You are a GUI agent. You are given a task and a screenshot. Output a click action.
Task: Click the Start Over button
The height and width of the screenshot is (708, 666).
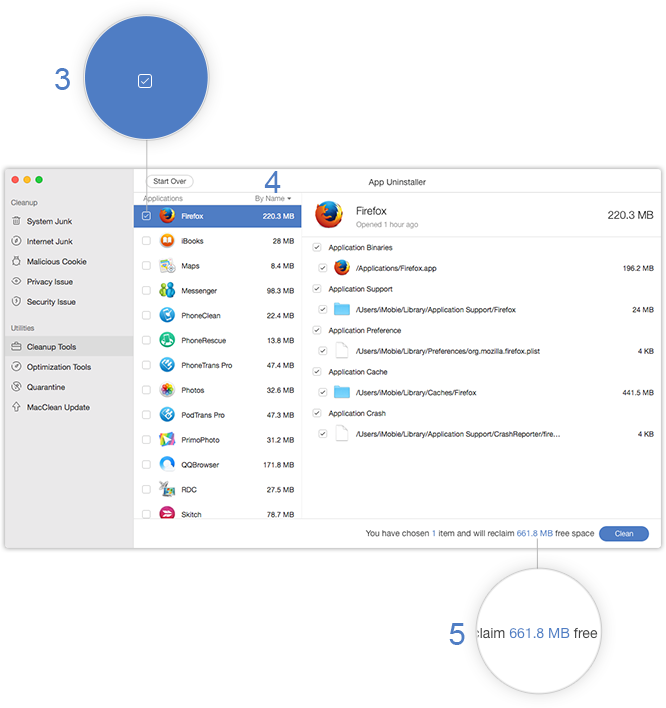[170, 181]
